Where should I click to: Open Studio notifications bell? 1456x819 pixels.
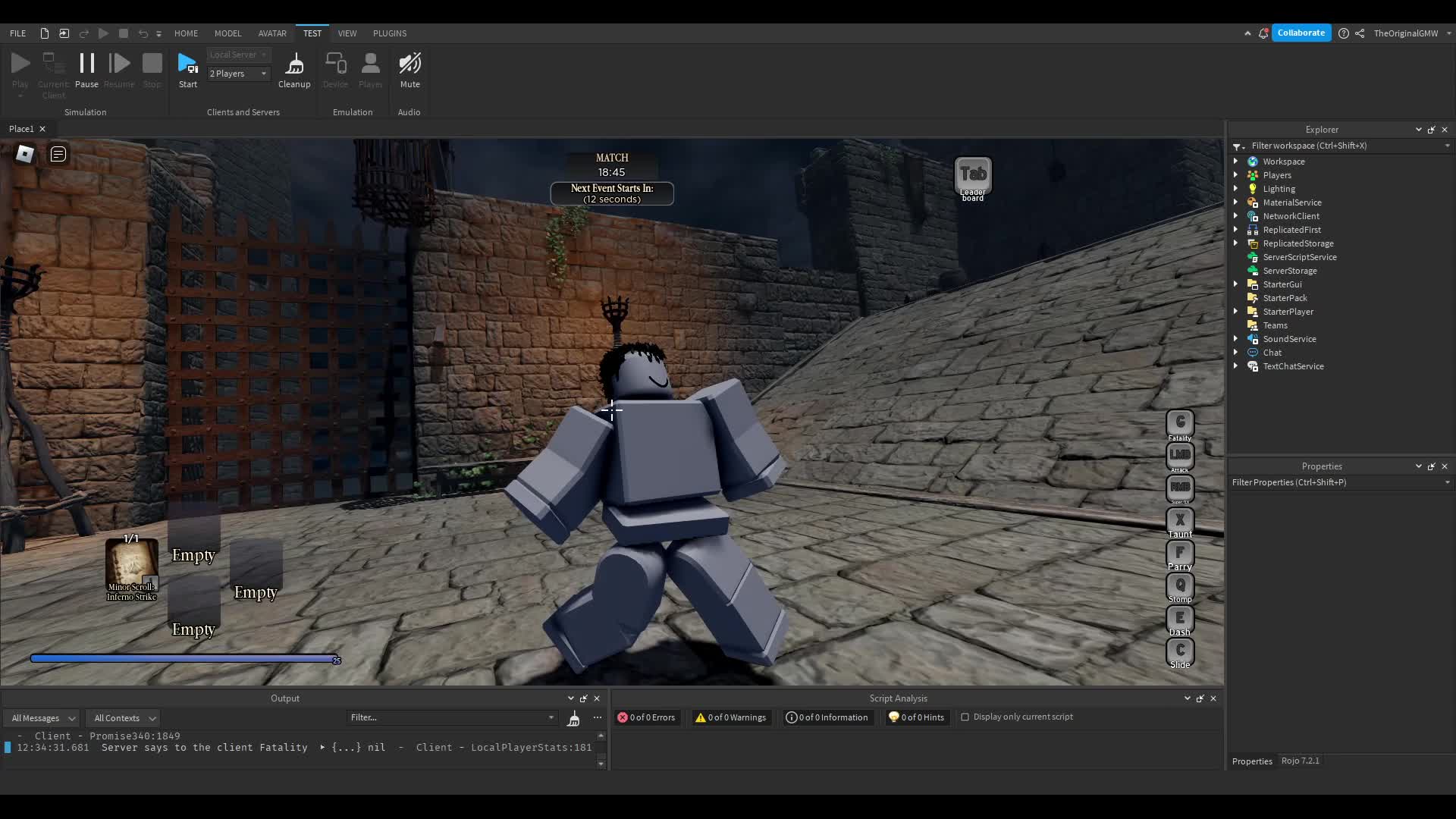click(1263, 33)
